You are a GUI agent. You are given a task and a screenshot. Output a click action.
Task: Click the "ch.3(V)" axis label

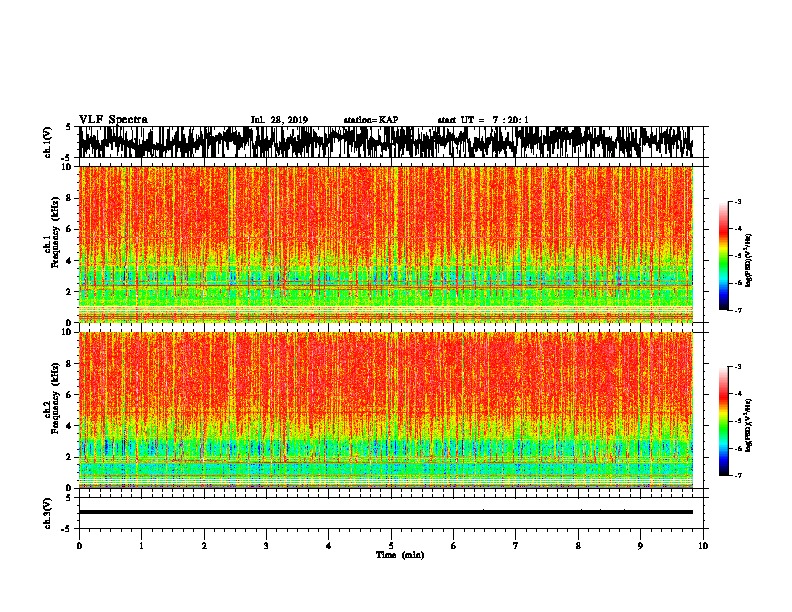tap(47, 513)
